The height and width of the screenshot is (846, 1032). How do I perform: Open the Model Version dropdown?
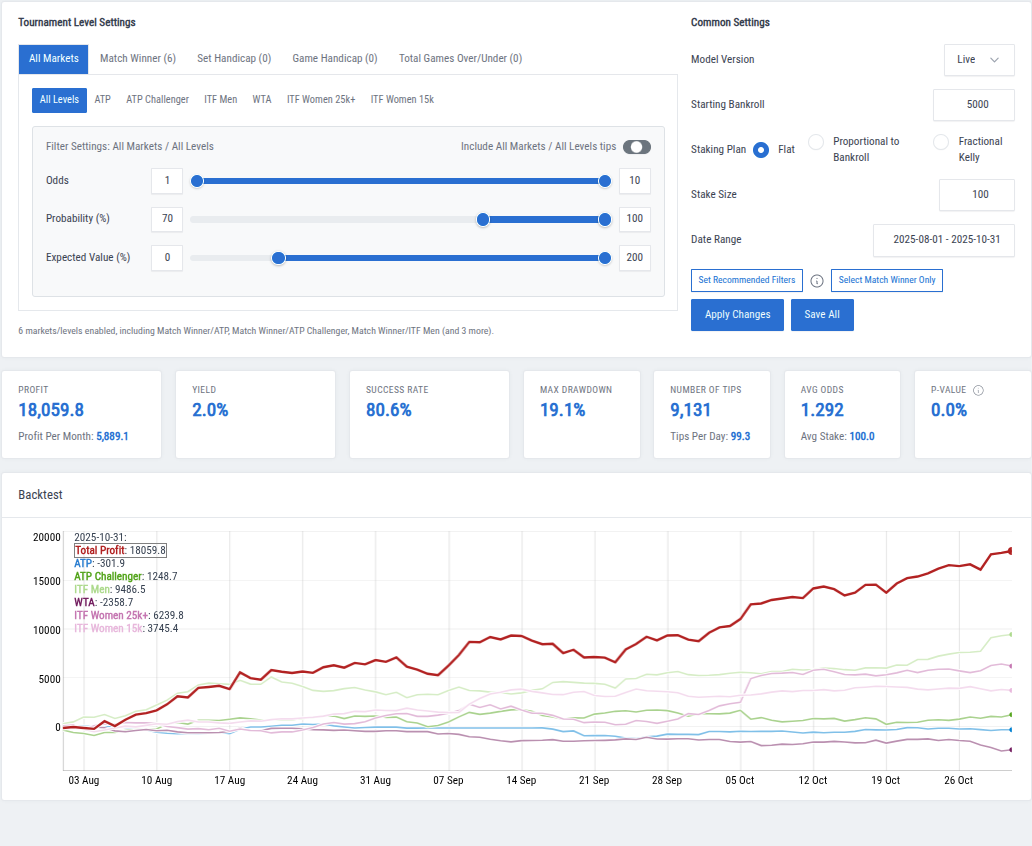click(979, 60)
